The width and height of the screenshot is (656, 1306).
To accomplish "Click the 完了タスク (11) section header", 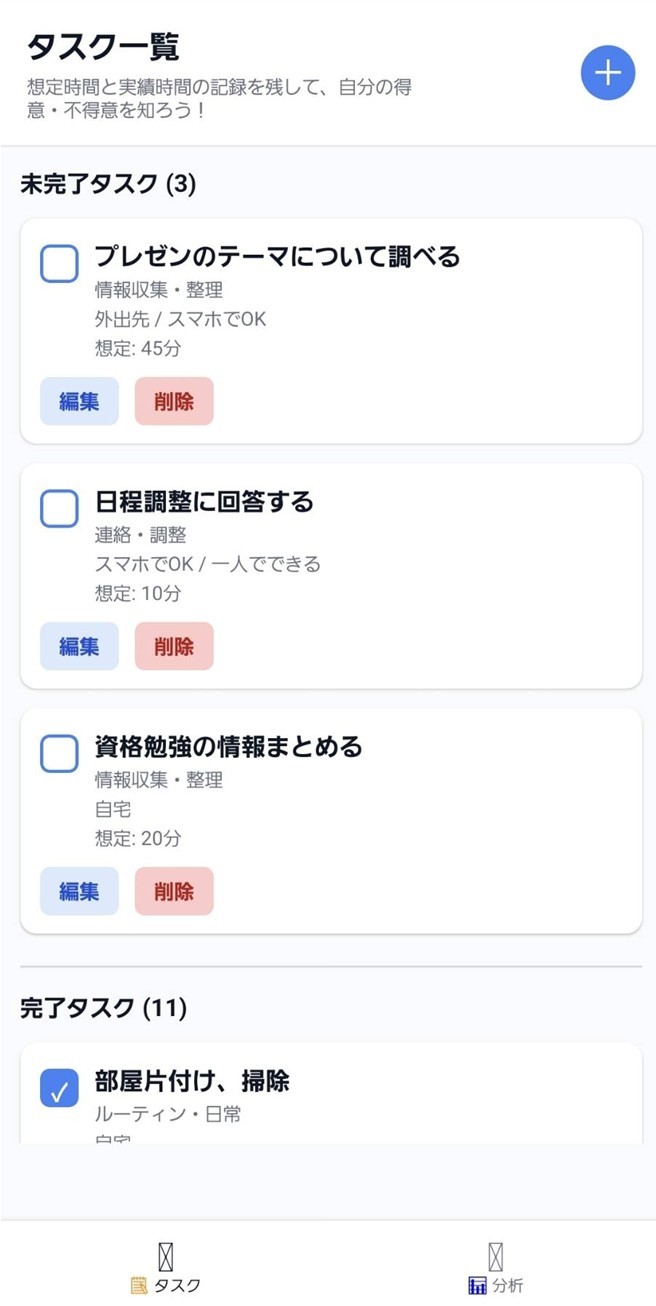I will click(x=103, y=1008).
